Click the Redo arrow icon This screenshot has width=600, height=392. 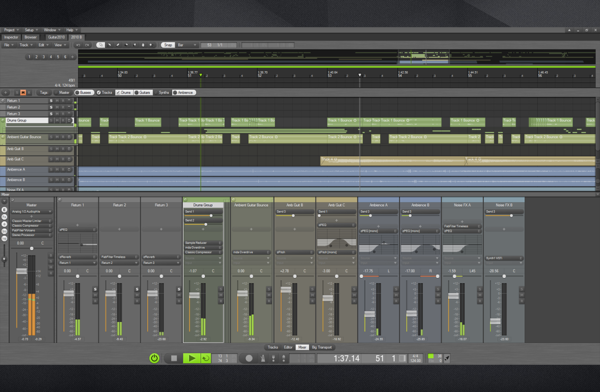click(x=87, y=45)
